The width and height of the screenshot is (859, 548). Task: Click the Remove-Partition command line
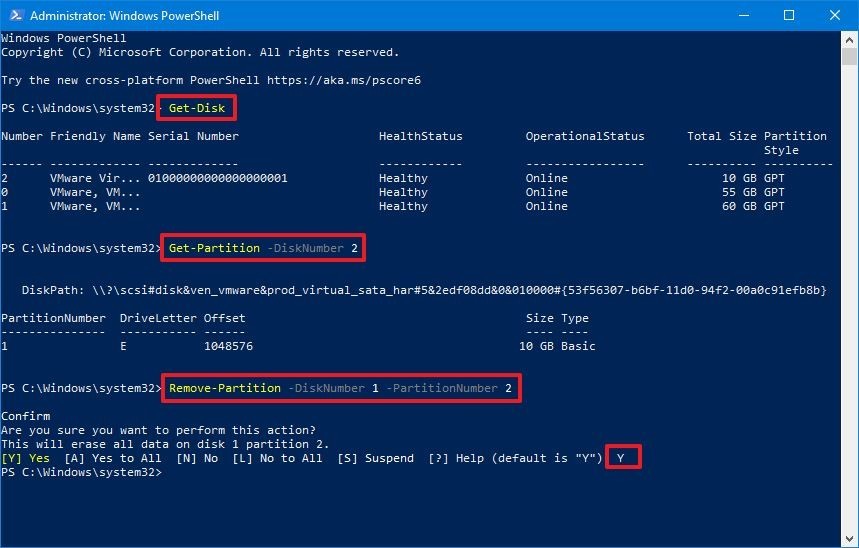(340, 388)
